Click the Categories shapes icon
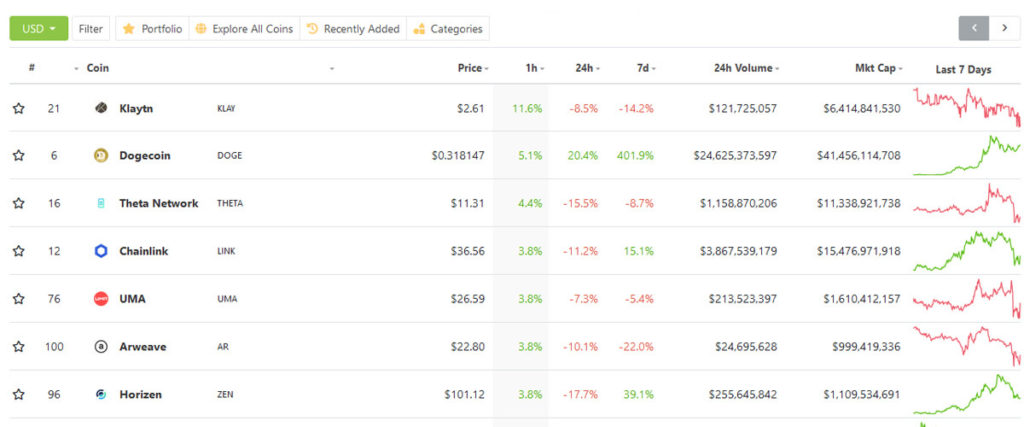This screenshot has height=427, width=1024. coord(419,29)
